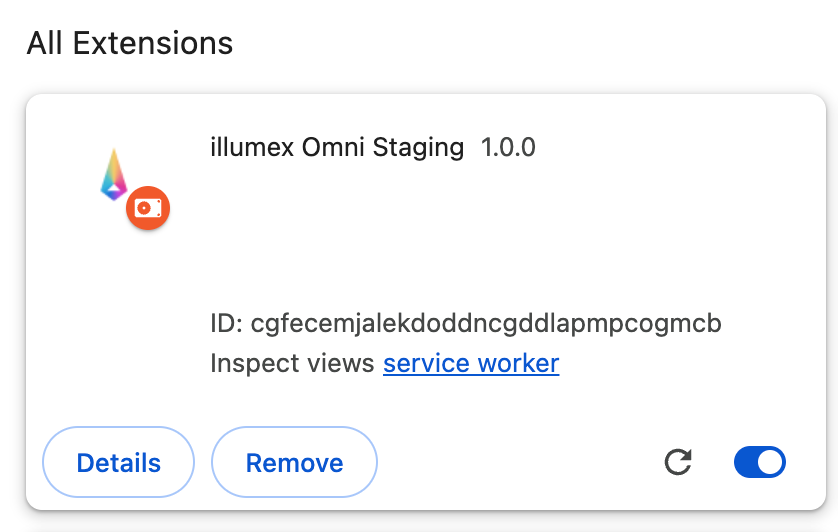Click the Inspect views label
Image resolution: width=838 pixels, height=532 pixels.
292,363
